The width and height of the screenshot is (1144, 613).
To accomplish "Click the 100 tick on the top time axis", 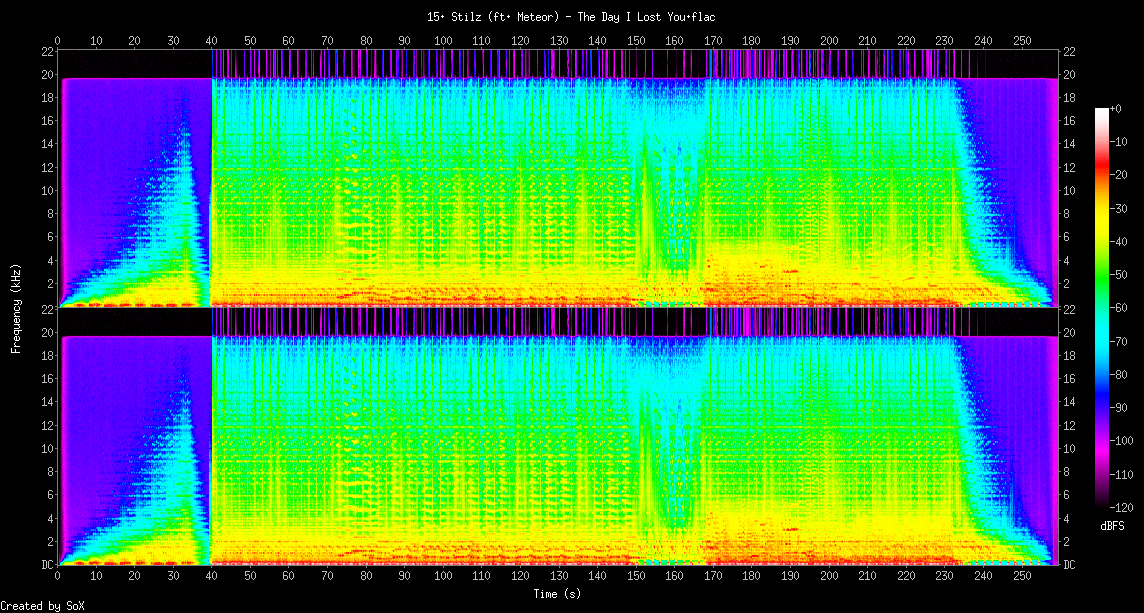I will tap(443, 41).
